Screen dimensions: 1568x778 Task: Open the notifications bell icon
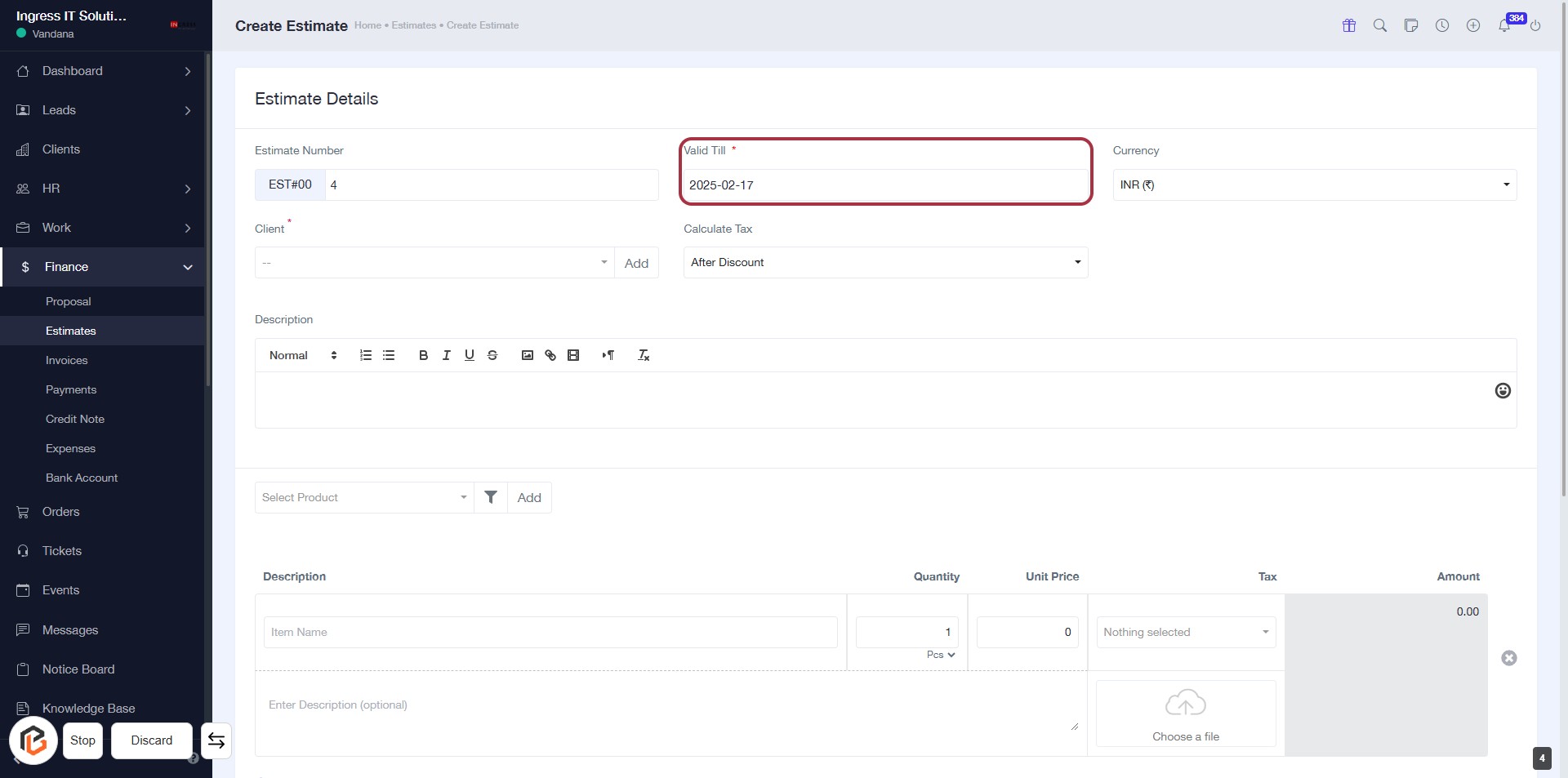[1504, 25]
